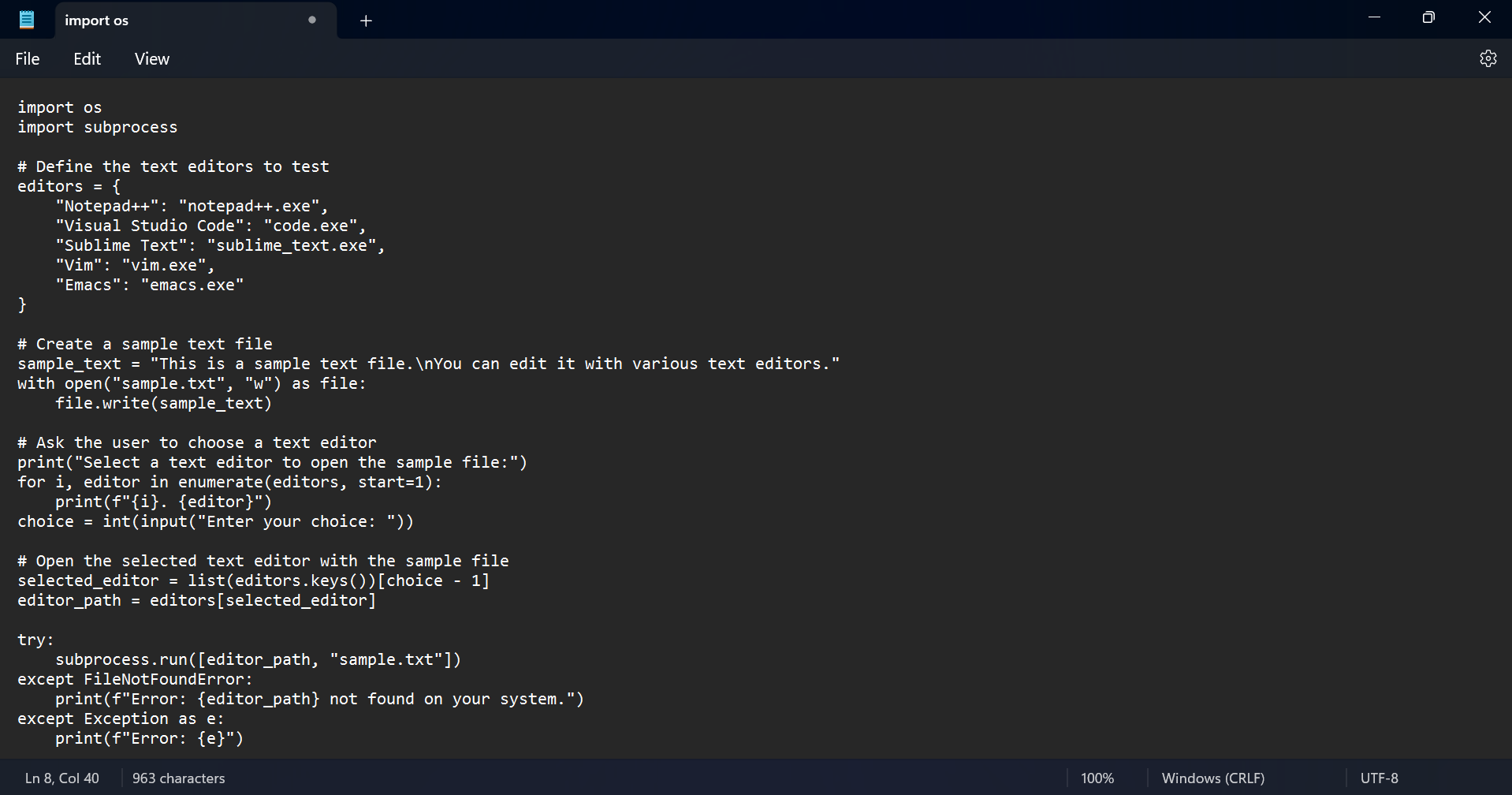Screen dimensions: 1512x795
Task: Open Notepad settings with the gear icon
Action: tap(1488, 58)
